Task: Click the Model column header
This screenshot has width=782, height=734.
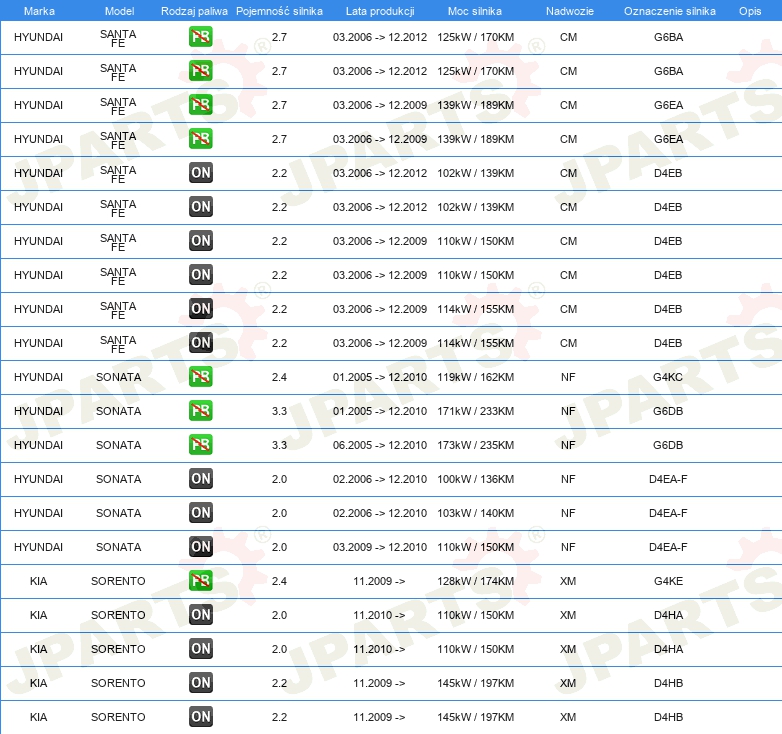Action: (120, 11)
